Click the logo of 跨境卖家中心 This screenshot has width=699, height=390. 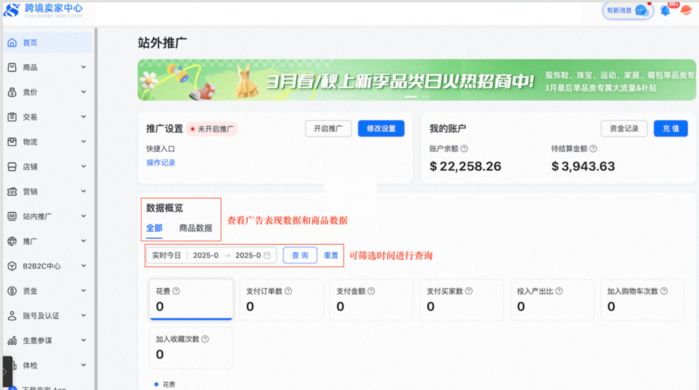[11, 9]
